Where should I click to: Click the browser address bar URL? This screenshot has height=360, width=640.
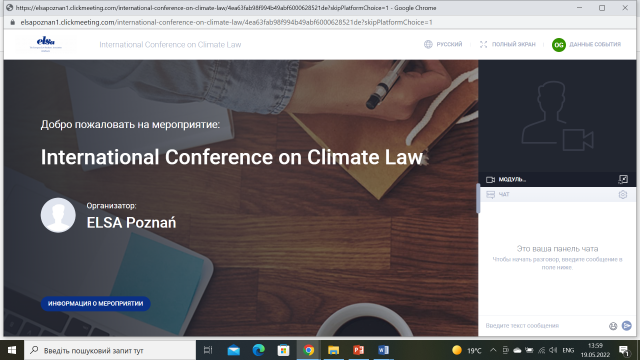click(x=226, y=22)
